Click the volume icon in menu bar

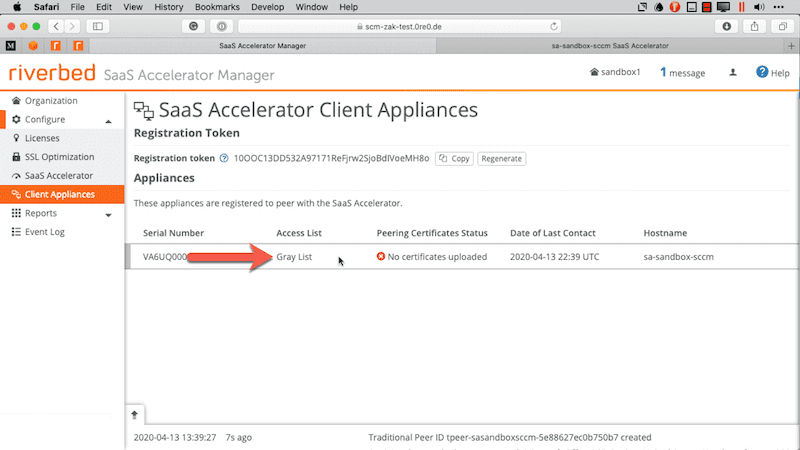[759, 7]
